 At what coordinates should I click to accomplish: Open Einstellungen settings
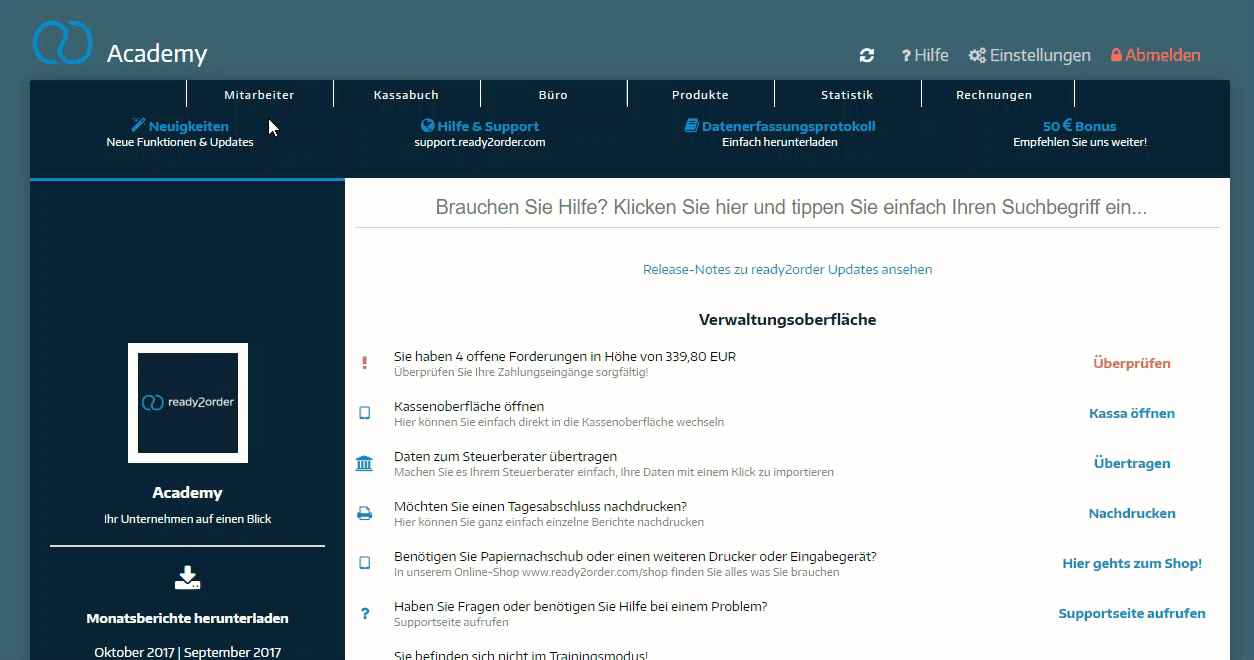[1030, 55]
